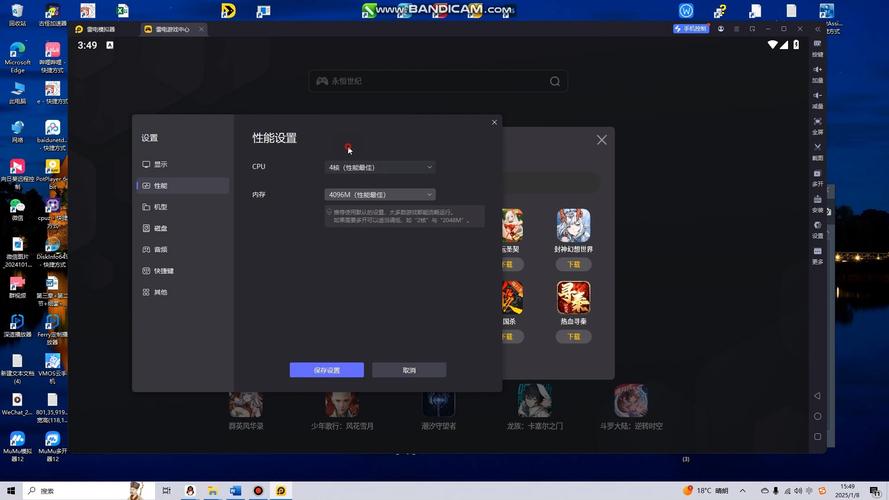Screen dimensions: 889x500
Task: Click the magnifier search icon
Action: tap(555, 81)
